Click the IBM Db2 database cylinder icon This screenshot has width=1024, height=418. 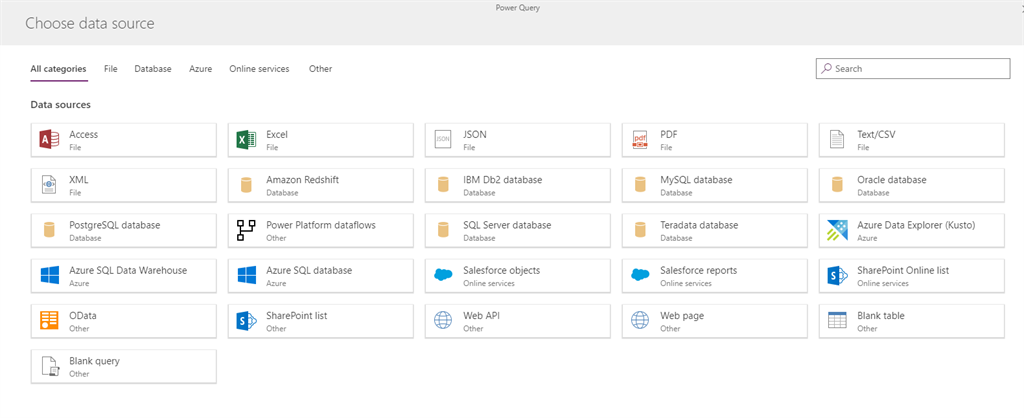point(443,185)
